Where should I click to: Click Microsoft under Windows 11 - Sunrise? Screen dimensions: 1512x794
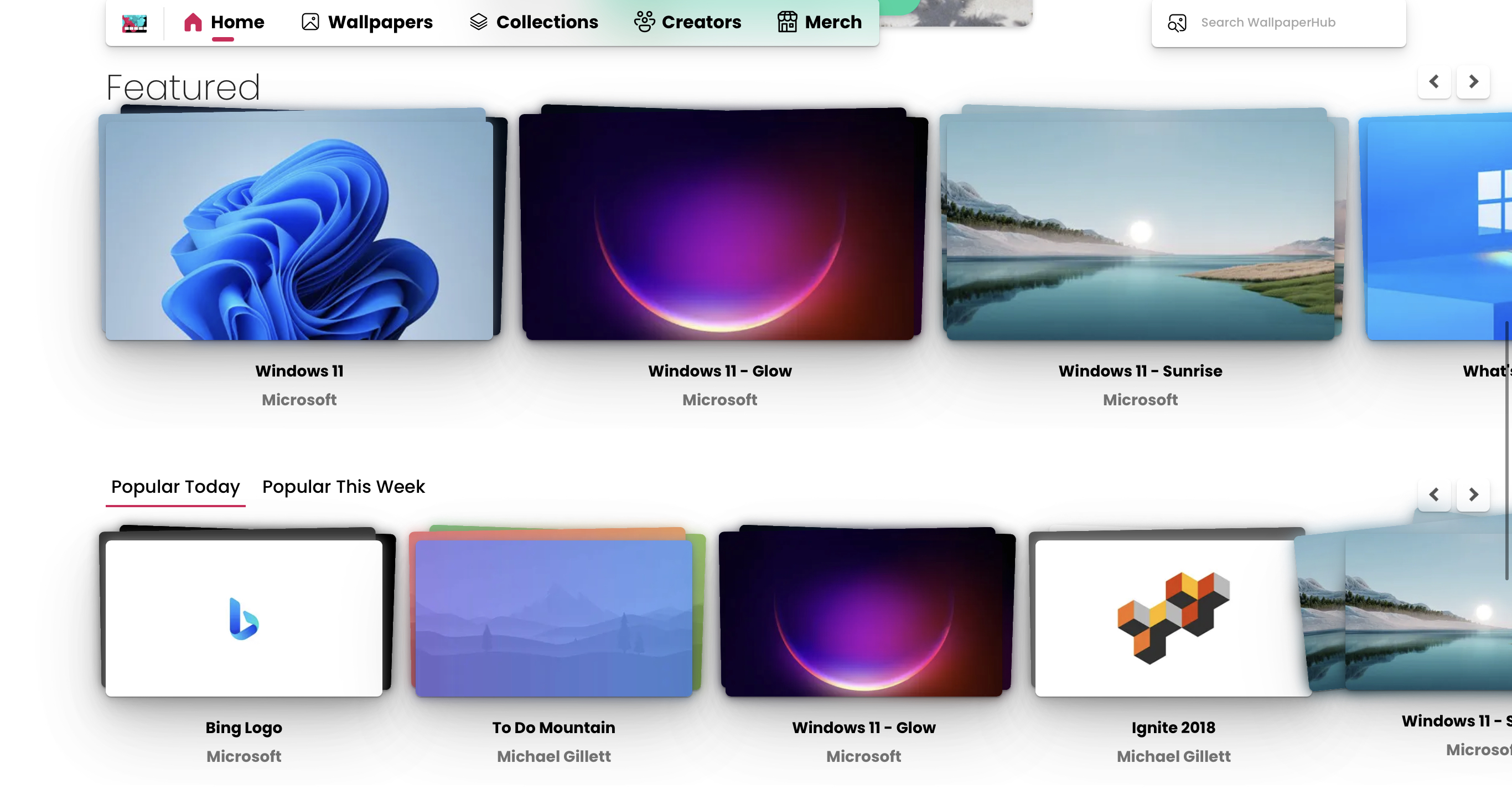click(1140, 400)
